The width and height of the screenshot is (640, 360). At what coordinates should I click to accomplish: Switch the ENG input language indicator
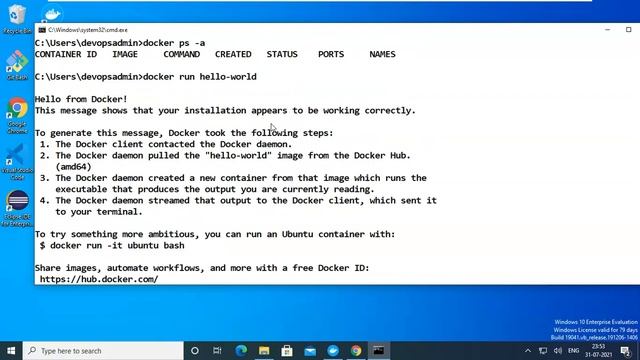tap(573, 351)
